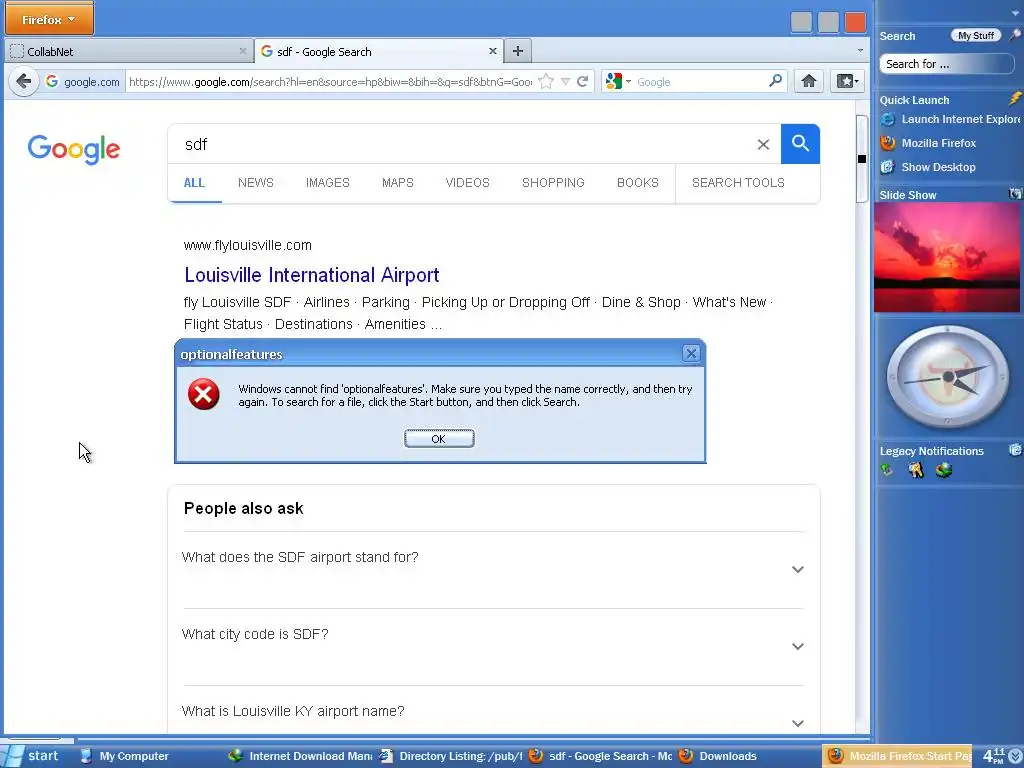This screenshot has width=1024, height=768.
Task: Click the My Stuff button in sidebar
Action: click(x=976, y=35)
